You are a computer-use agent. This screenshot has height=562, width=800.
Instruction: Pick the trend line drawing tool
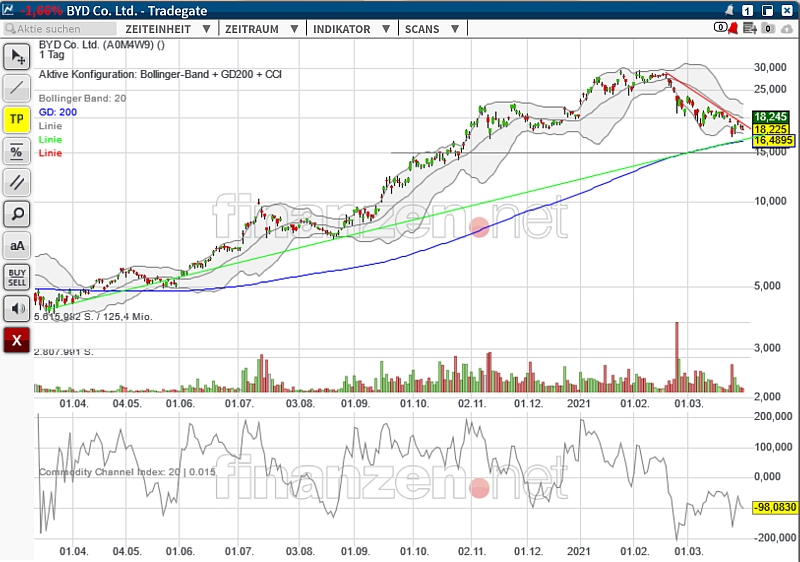(17, 88)
